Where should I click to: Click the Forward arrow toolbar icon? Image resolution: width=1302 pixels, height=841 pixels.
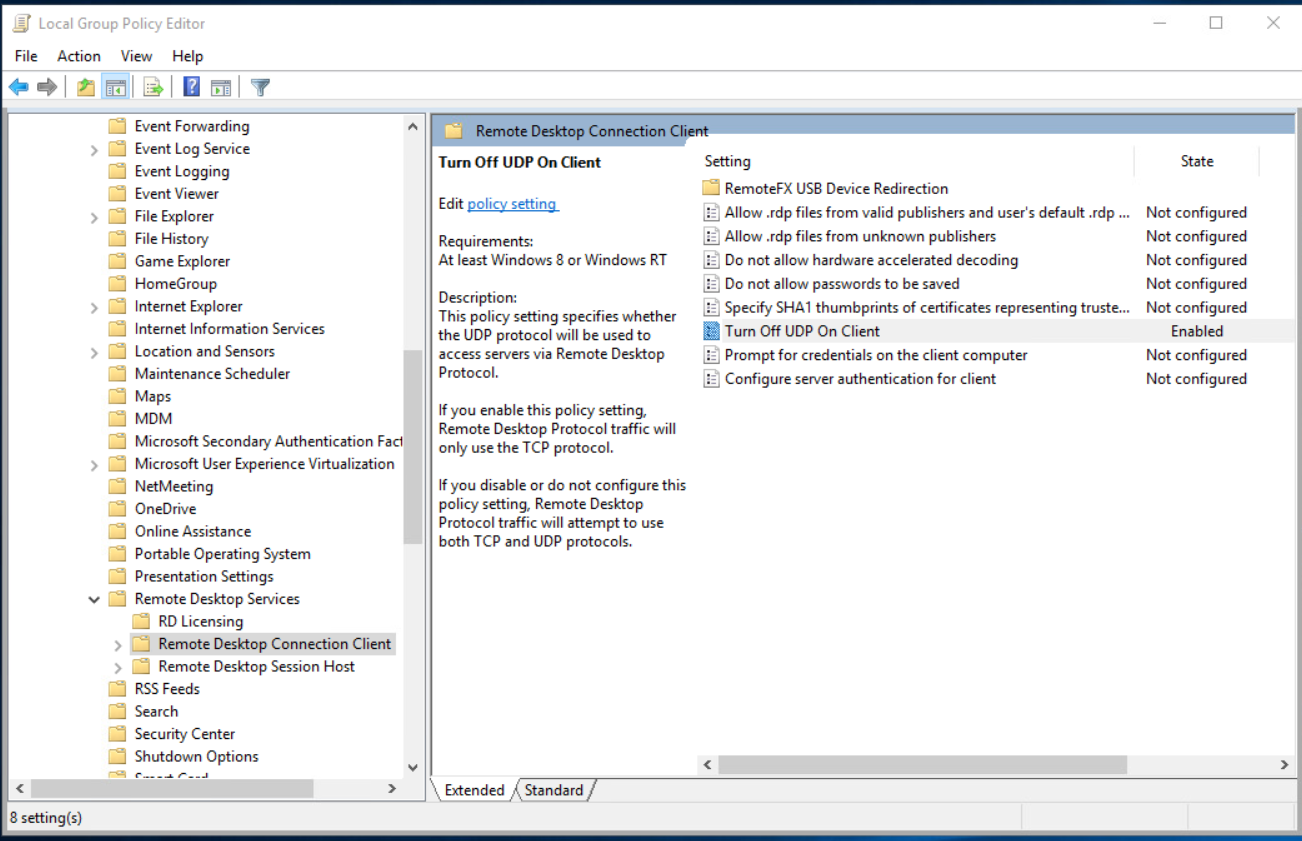pyautogui.click(x=47, y=88)
